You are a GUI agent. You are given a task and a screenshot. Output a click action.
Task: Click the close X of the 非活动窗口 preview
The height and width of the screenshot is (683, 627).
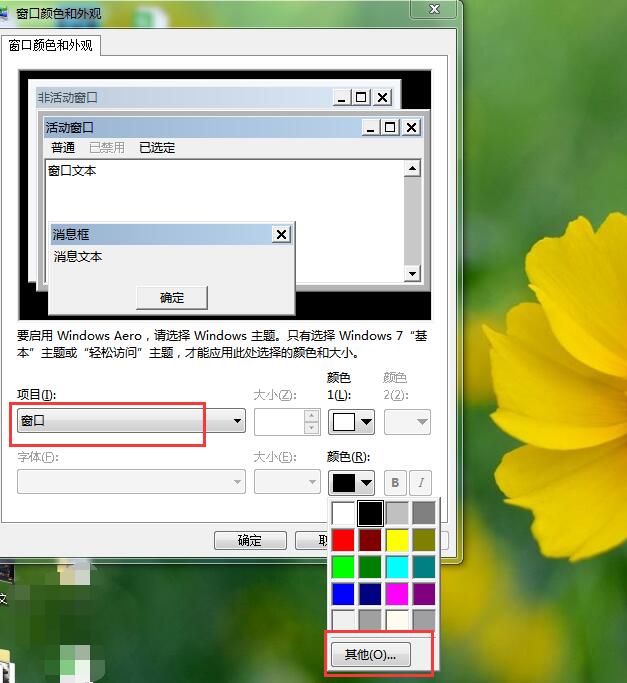(383, 98)
